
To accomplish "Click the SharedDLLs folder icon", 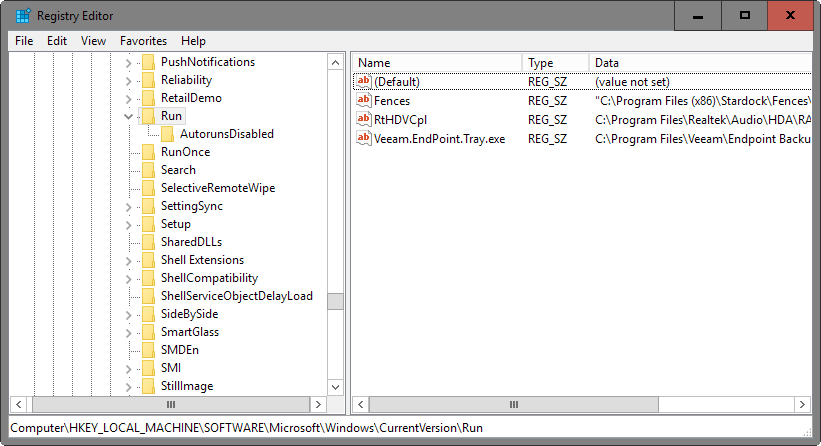I will (149, 242).
